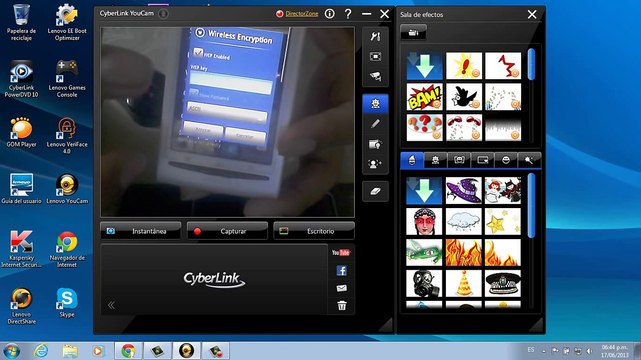Apply the red lightning bolt effect

503,65
